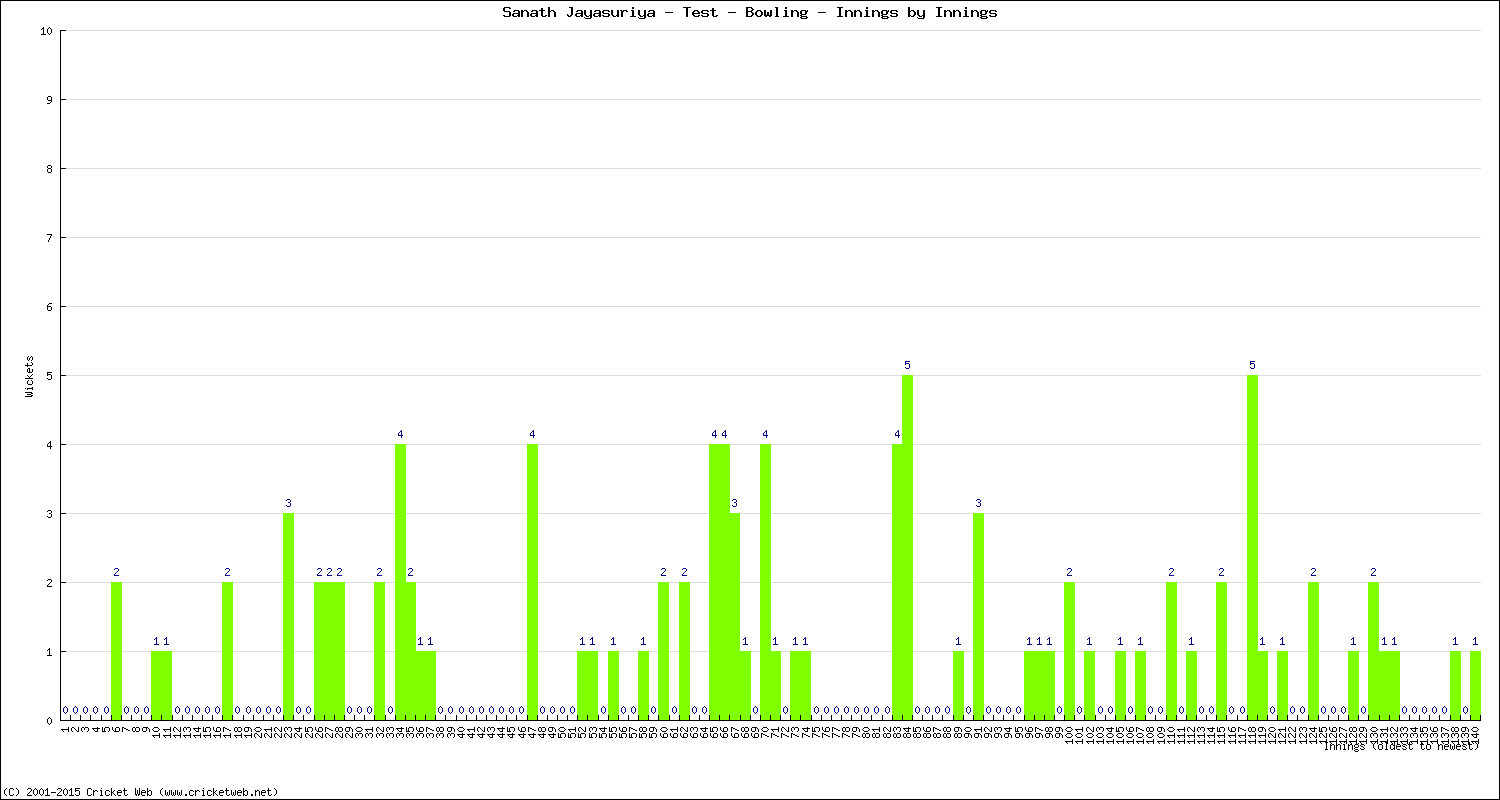1500x800 pixels.
Task: Choose the 1-wicket bar at innings 55
Action: pyautogui.click(x=613, y=686)
